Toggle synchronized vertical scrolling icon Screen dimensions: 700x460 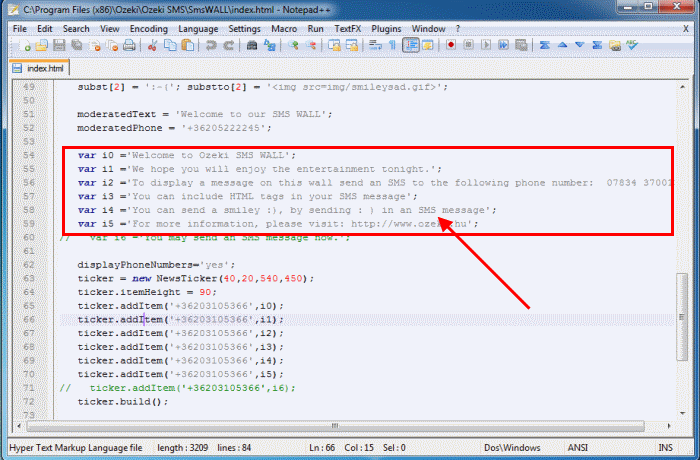click(334, 46)
